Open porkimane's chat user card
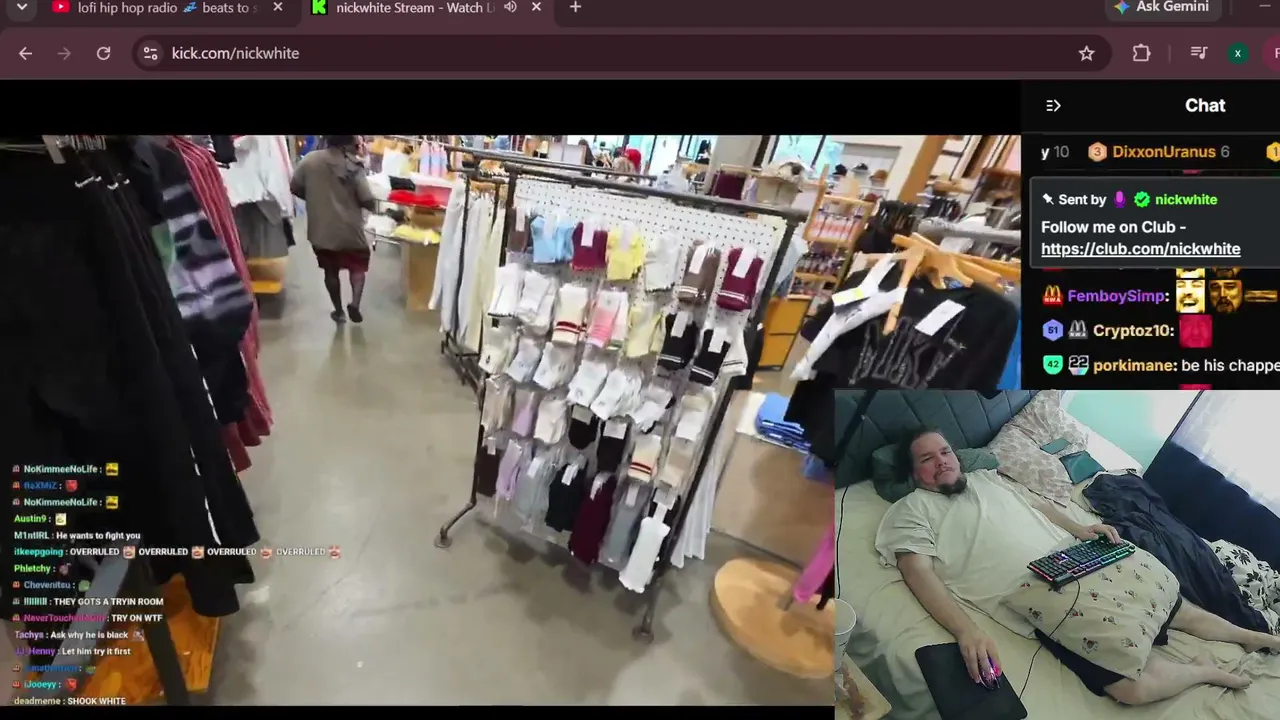This screenshot has height=720, width=1280. (x=1135, y=366)
